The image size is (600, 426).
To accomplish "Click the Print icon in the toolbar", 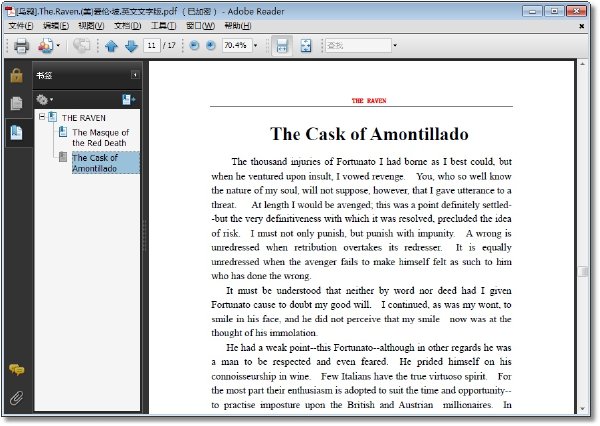I will (x=21, y=46).
